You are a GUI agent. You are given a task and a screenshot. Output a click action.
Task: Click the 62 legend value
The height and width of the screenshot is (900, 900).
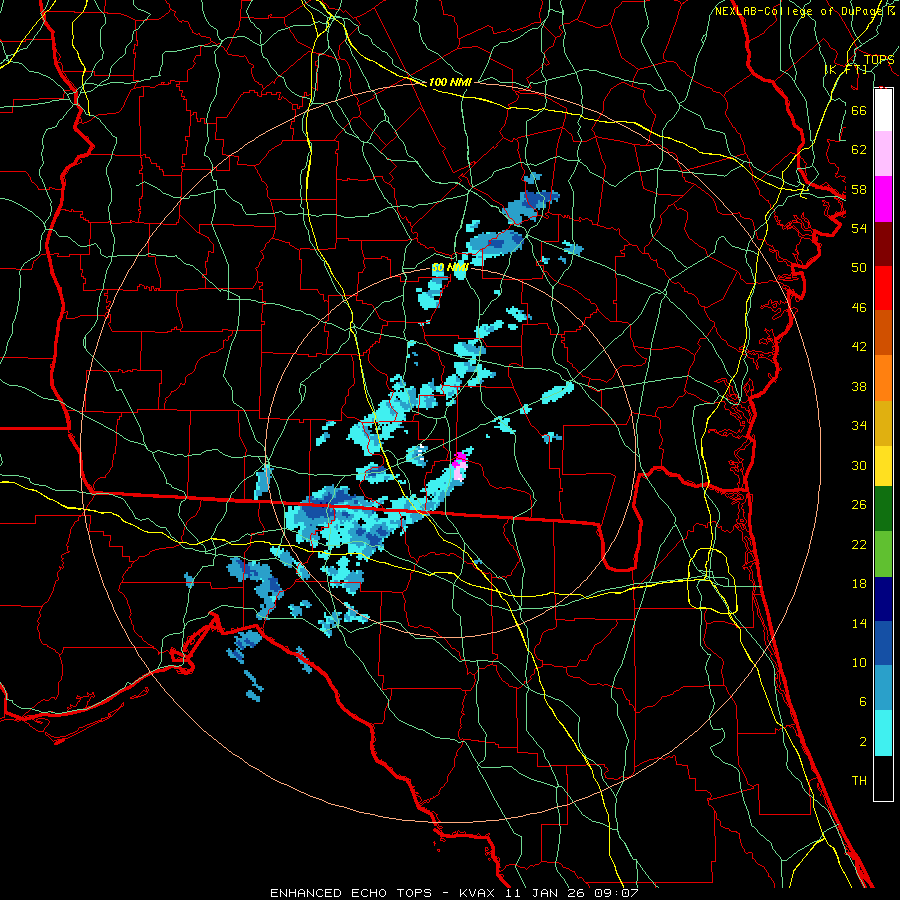click(x=859, y=150)
